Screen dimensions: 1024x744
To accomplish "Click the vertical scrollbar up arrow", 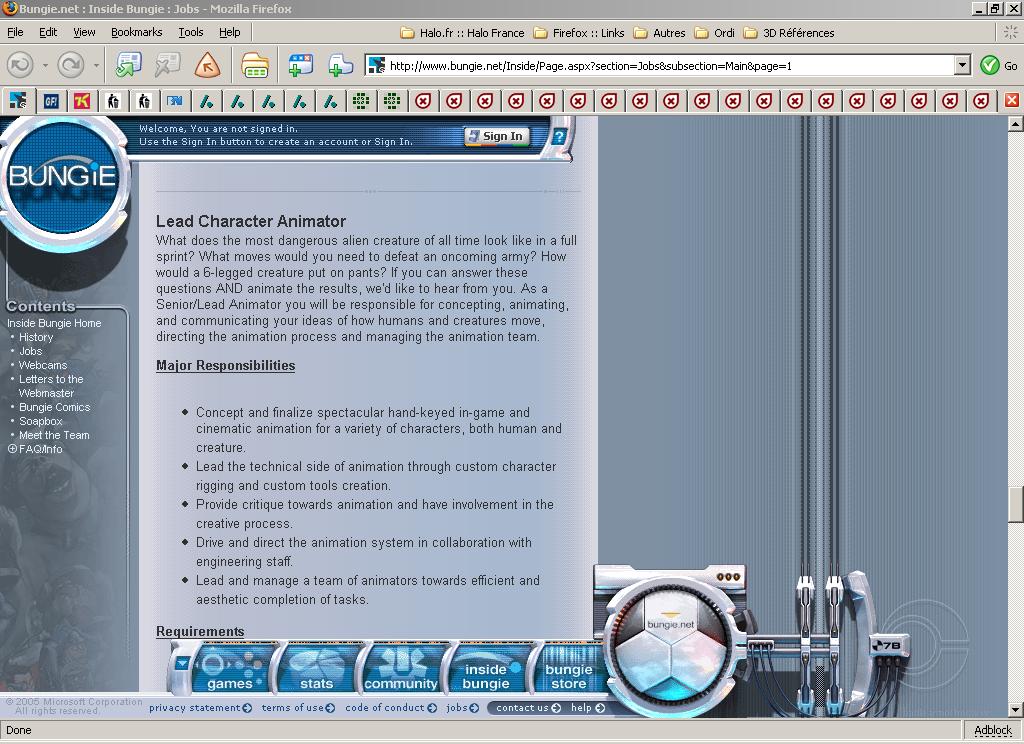I will [1016, 123].
